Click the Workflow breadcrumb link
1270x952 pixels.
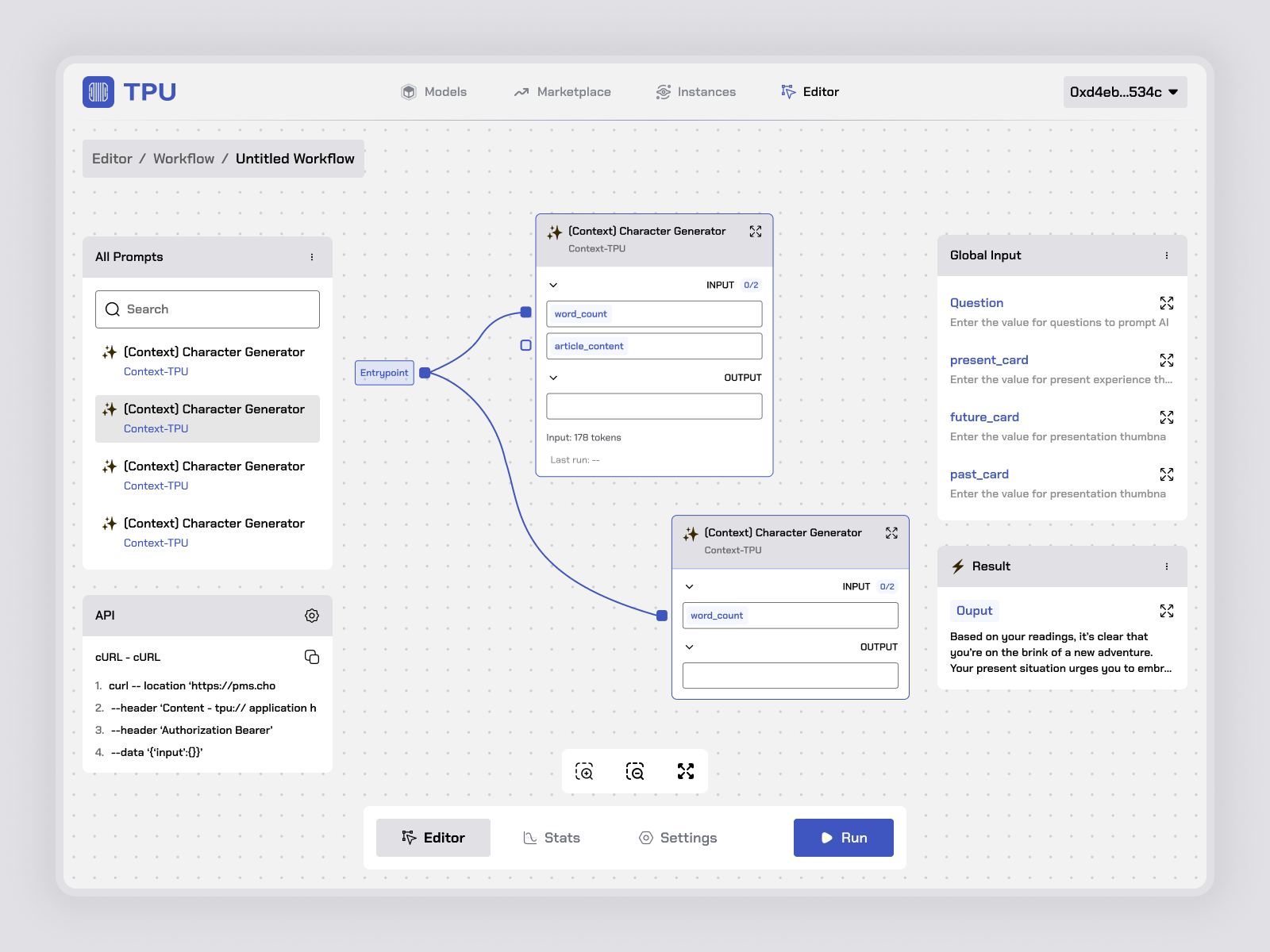(183, 159)
